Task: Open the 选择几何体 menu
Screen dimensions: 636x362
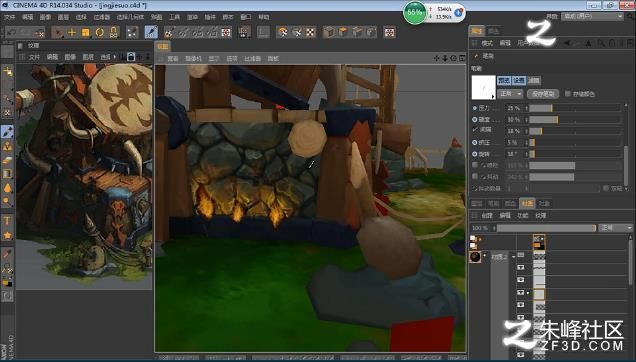Action: click(130, 17)
